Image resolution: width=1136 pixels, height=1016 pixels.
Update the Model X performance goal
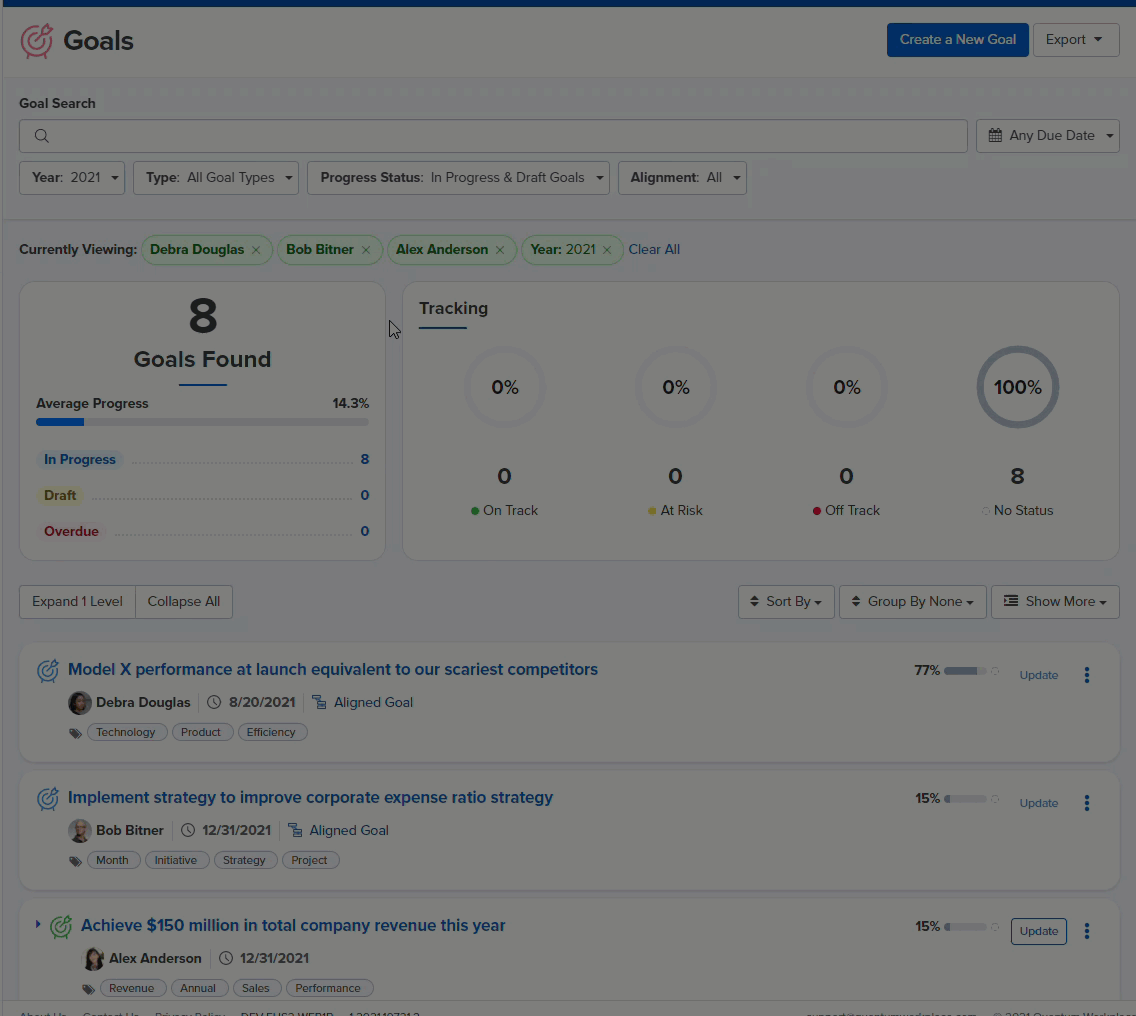tap(1039, 675)
